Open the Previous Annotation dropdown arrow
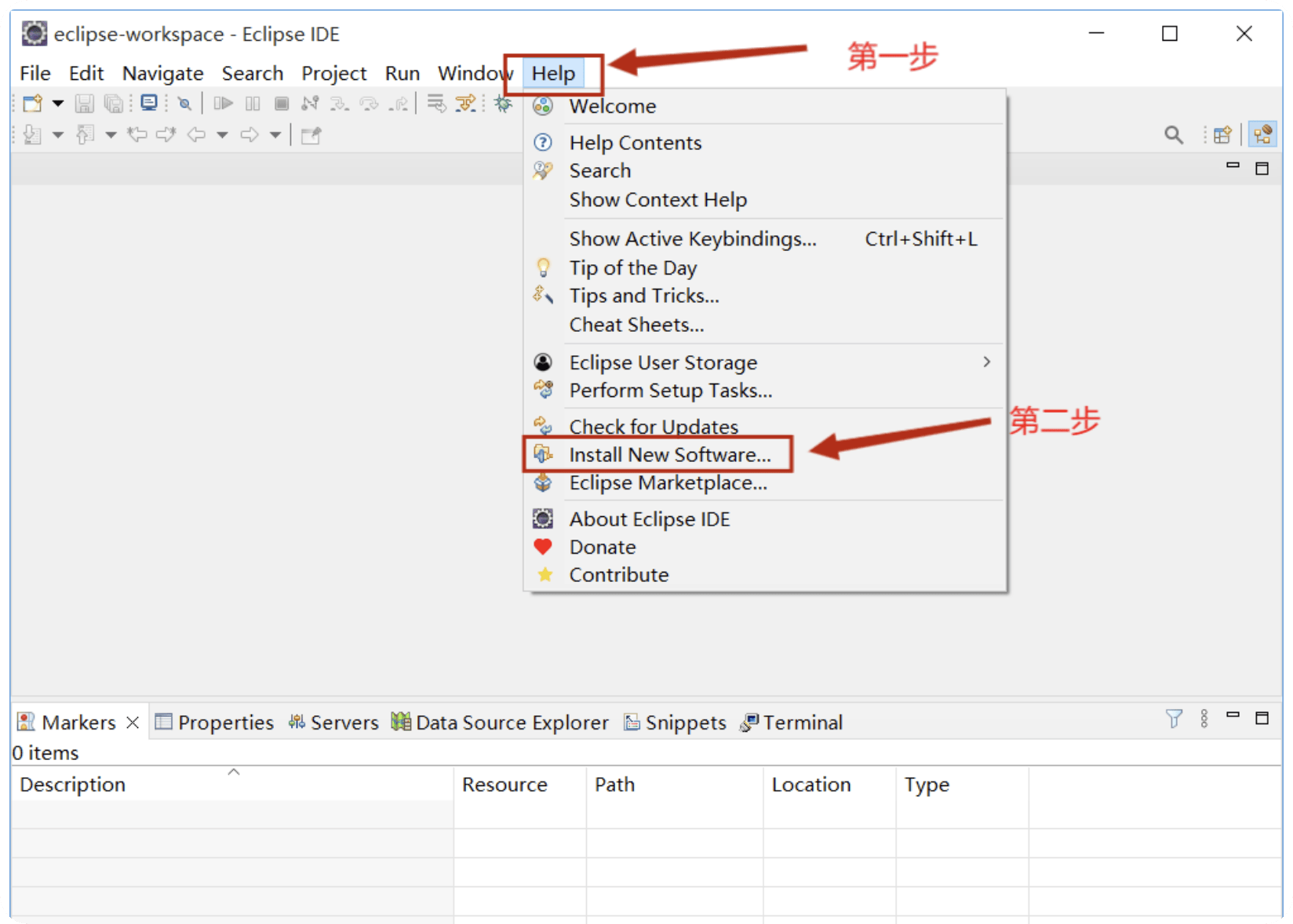Image resolution: width=1293 pixels, height=924 pixels. point(111,135)
